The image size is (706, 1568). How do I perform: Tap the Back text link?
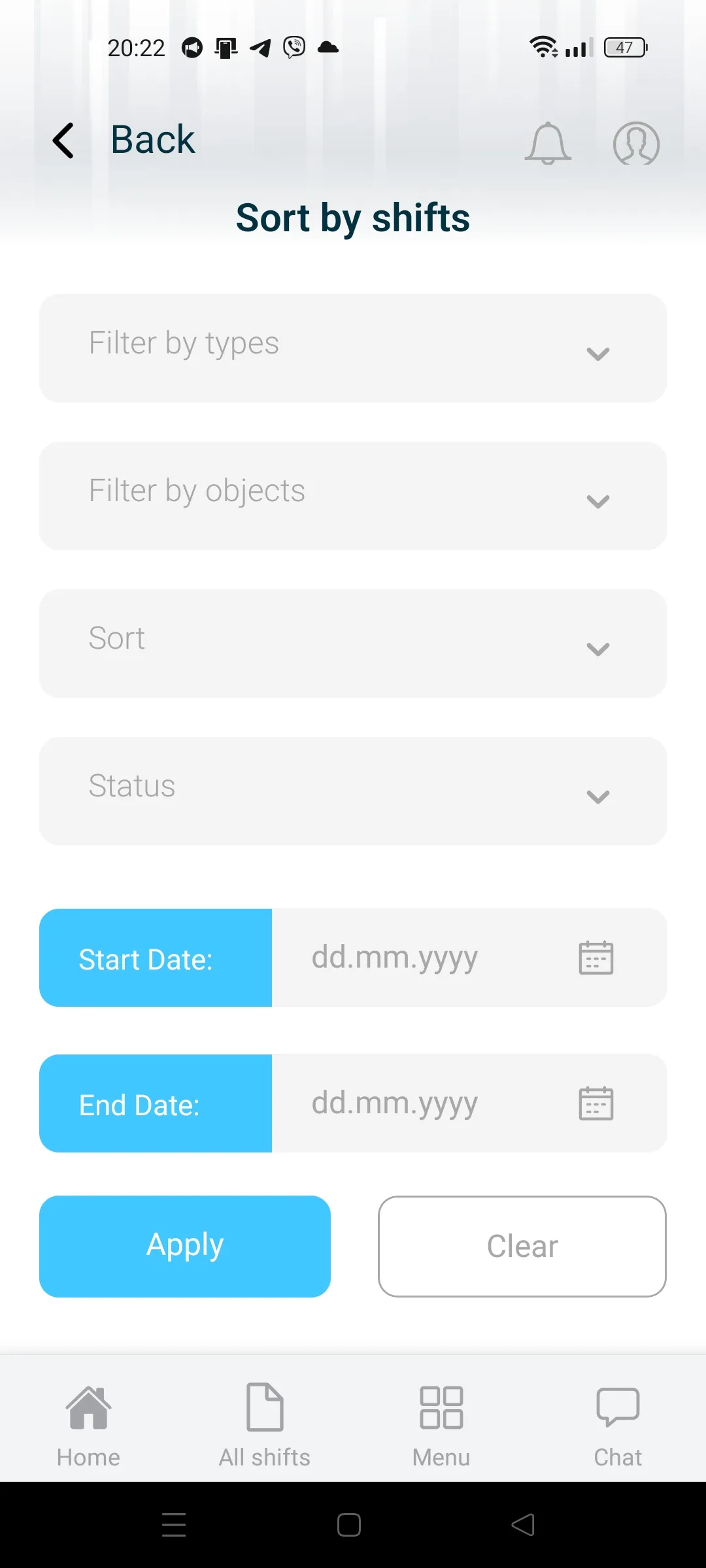[153, 140]
